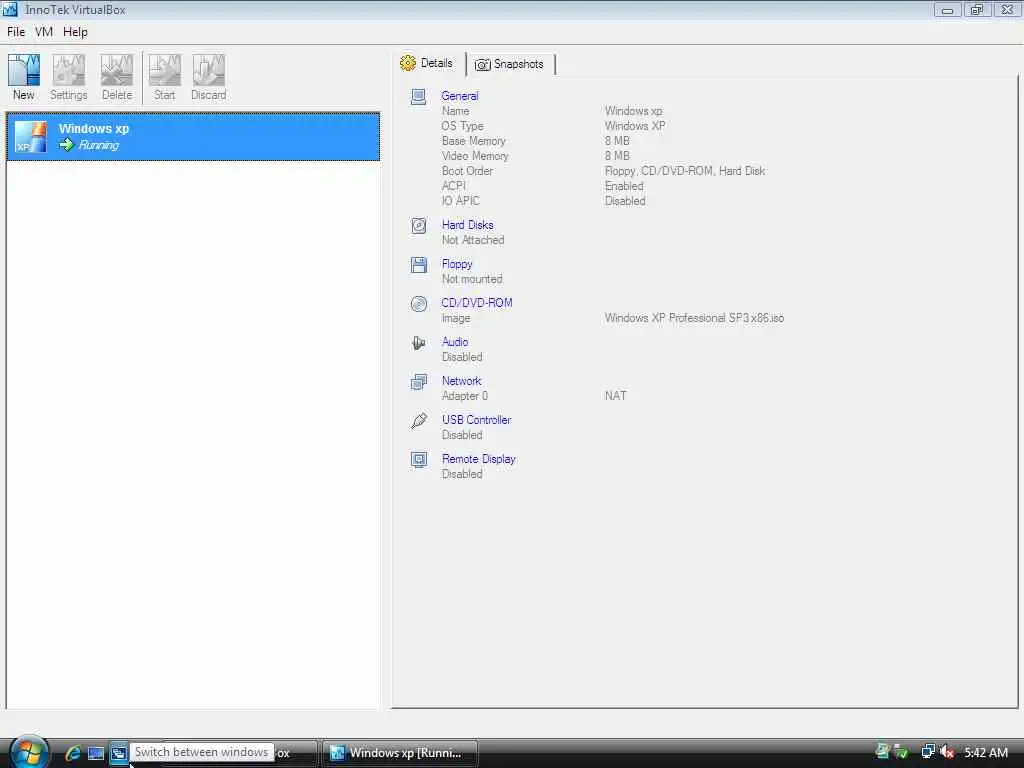Click the Windows XP logo in VM list

(31, 137)
